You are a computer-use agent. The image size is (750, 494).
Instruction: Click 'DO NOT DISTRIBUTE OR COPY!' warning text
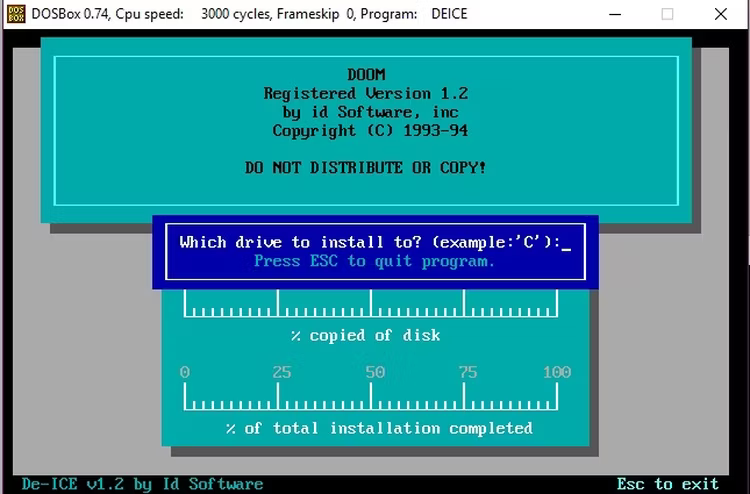(x=366, y=168)
